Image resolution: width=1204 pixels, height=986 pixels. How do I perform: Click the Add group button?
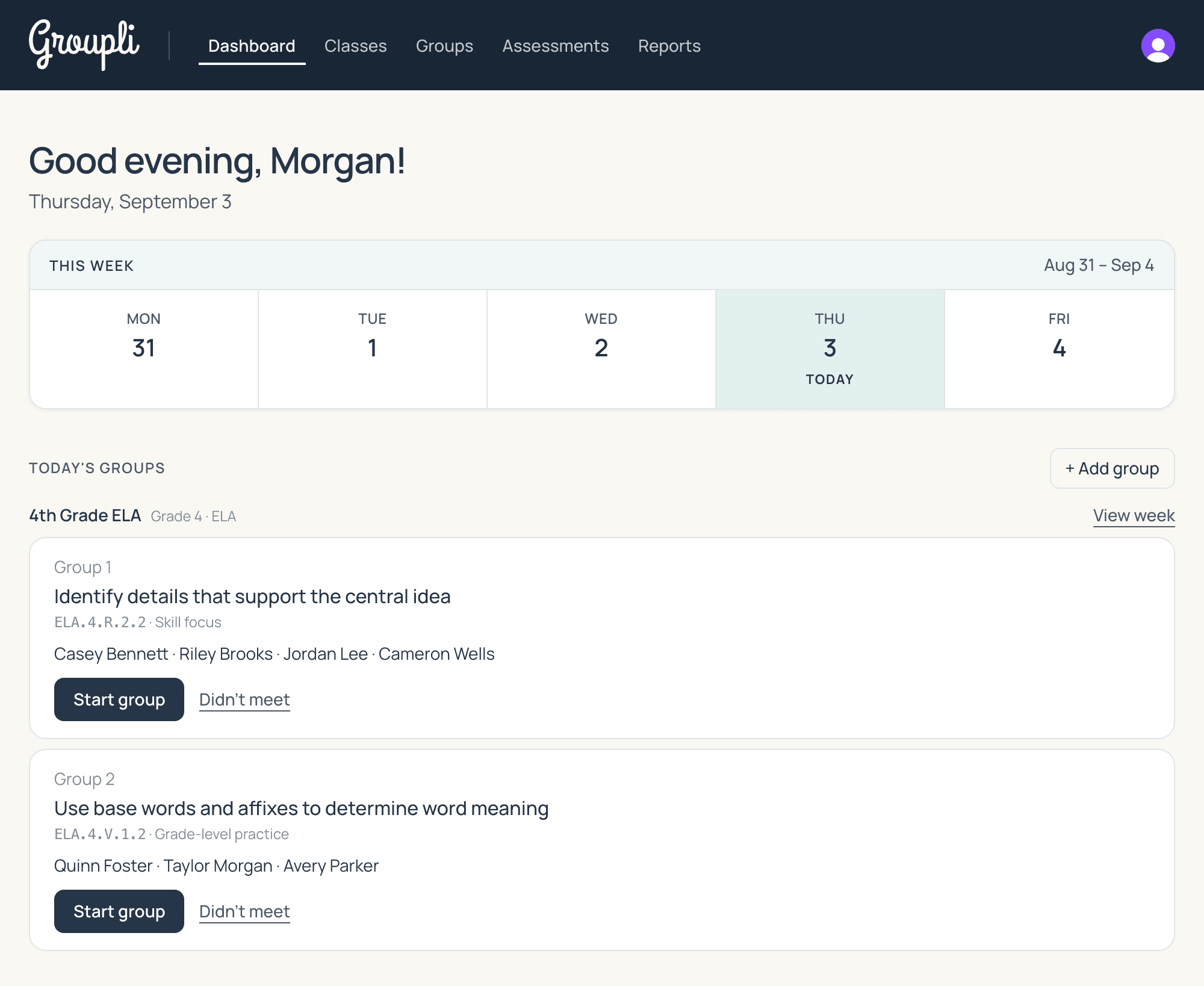click(x=1112, y=468)
